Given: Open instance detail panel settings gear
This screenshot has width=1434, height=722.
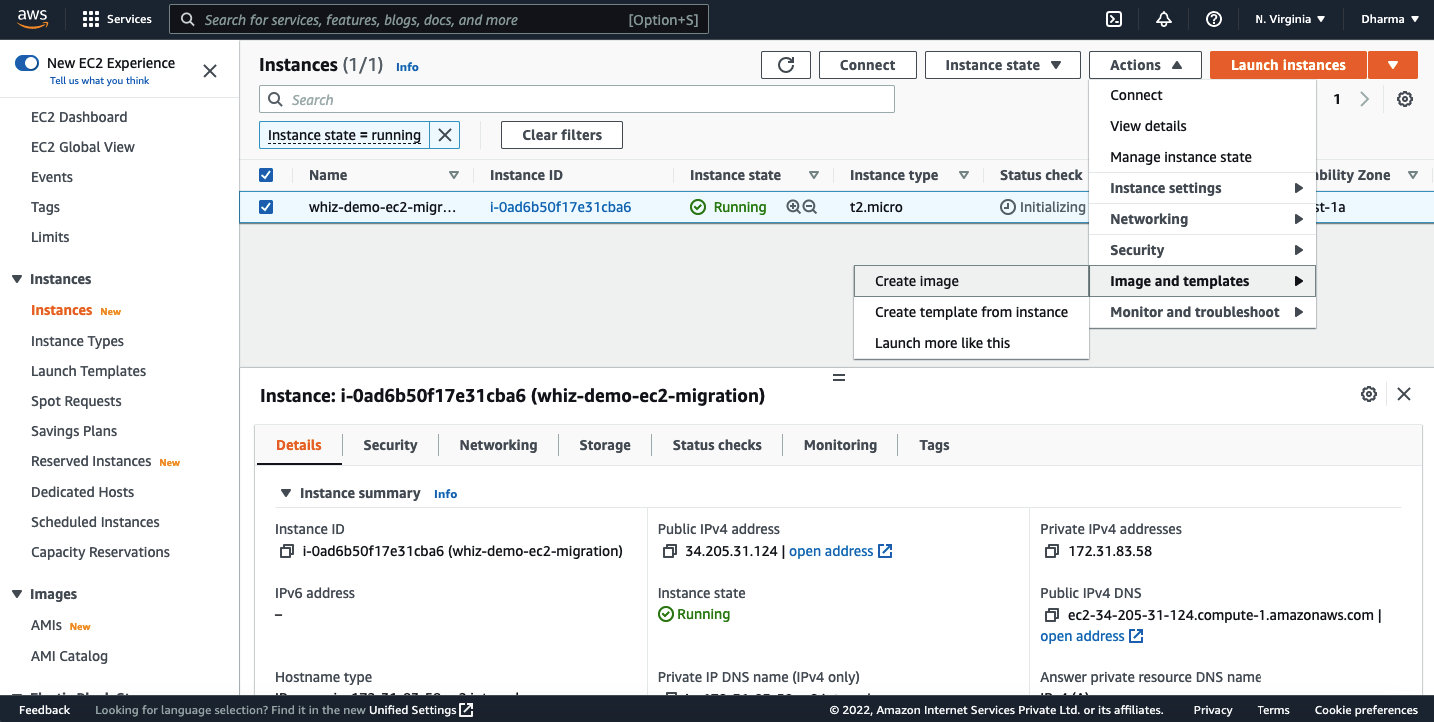Looking at the screenshot, I should point(1369,394).
